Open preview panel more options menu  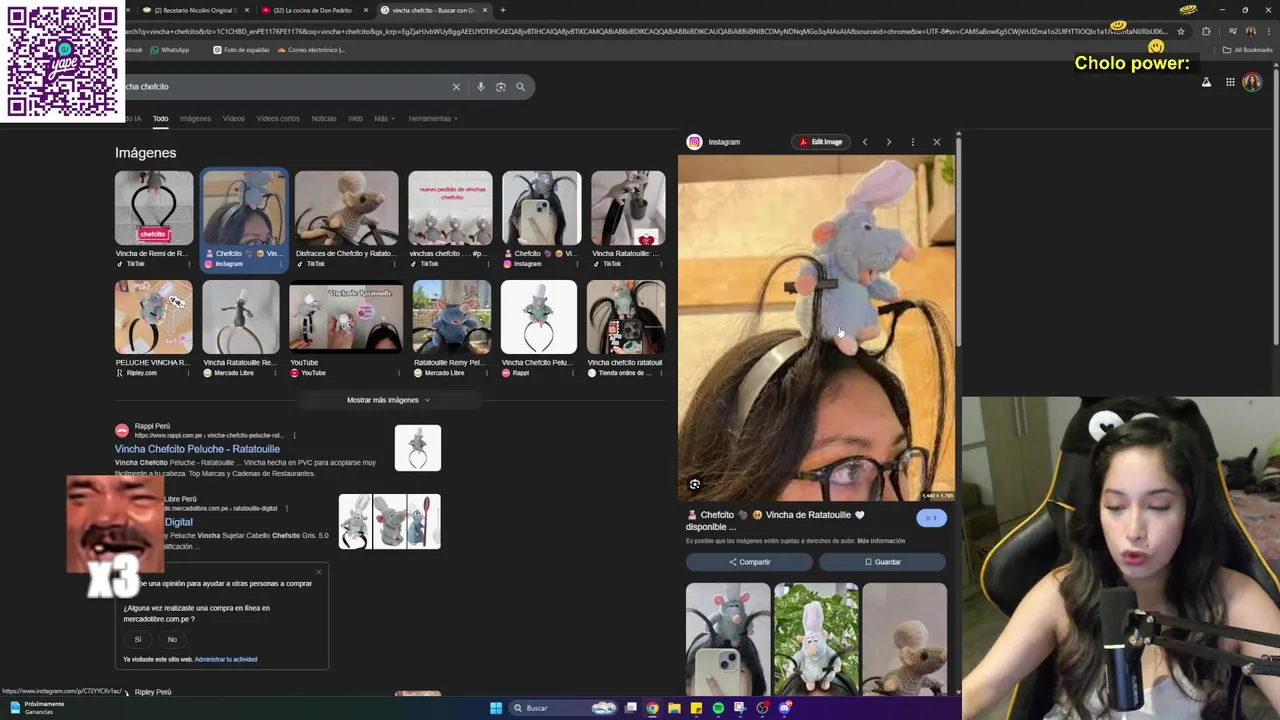912,142
